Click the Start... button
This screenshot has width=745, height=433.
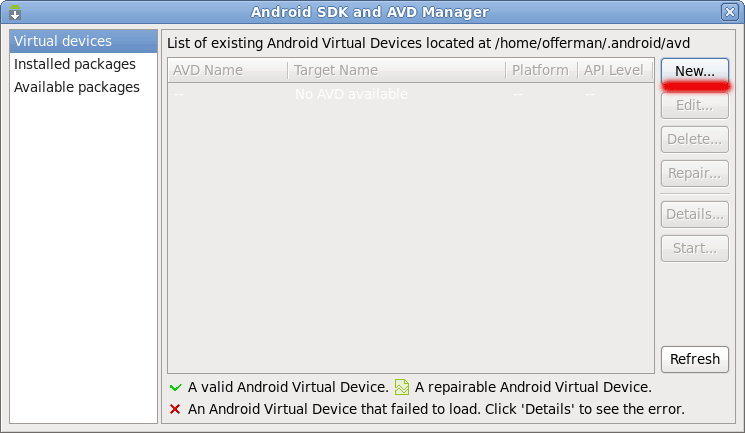point(695,249)
